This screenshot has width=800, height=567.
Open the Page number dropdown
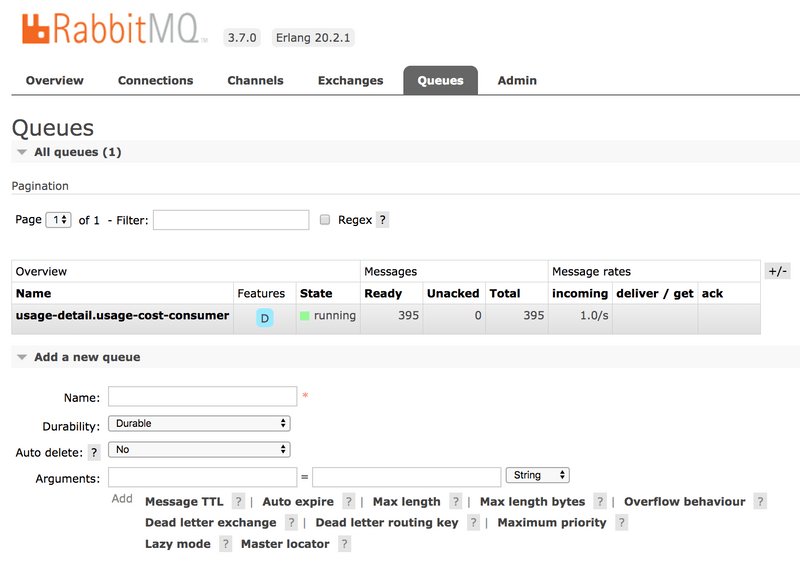[x=58, y=220]
